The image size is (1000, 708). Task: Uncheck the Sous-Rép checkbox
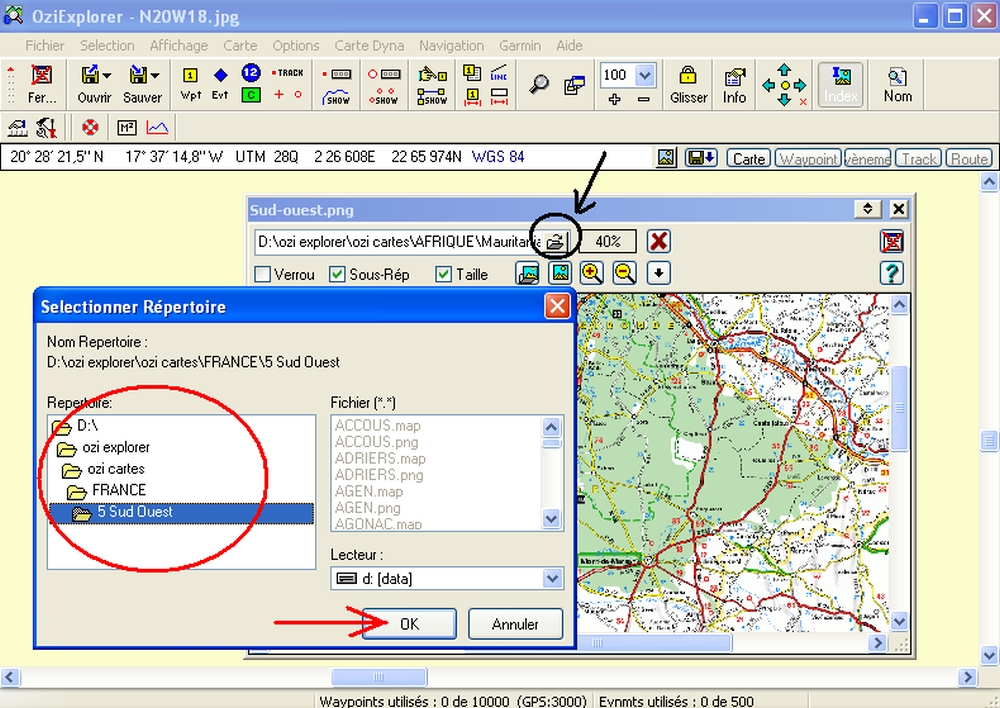click(x=338, y=274)
